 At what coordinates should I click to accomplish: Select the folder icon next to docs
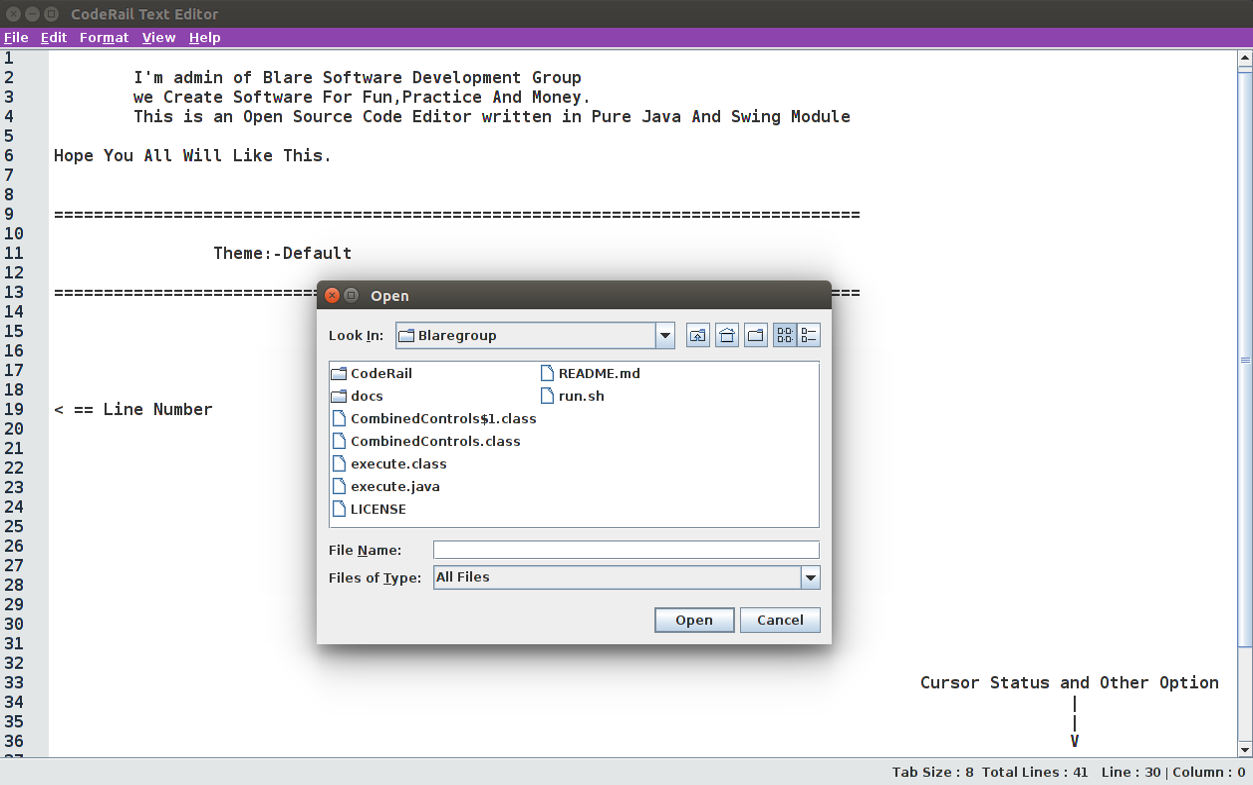[338, 396]
